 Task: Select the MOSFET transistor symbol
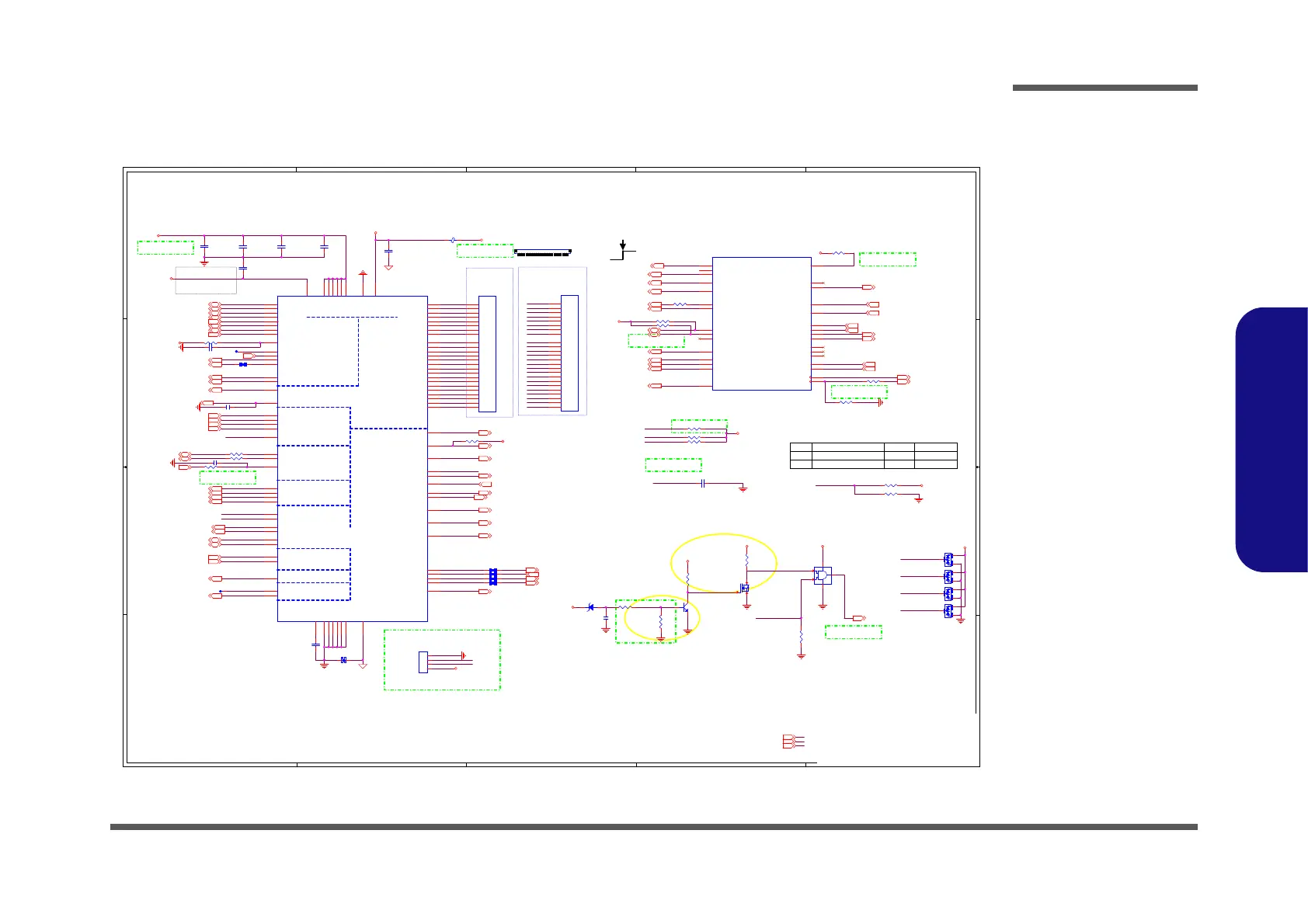tap(745, 589)
